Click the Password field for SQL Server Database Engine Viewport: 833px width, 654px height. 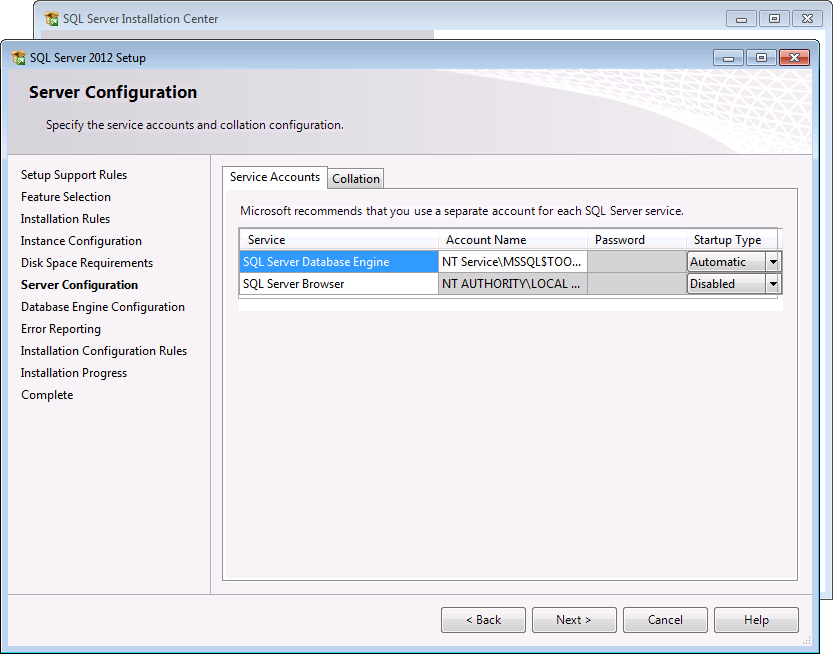tap(637, 262)
